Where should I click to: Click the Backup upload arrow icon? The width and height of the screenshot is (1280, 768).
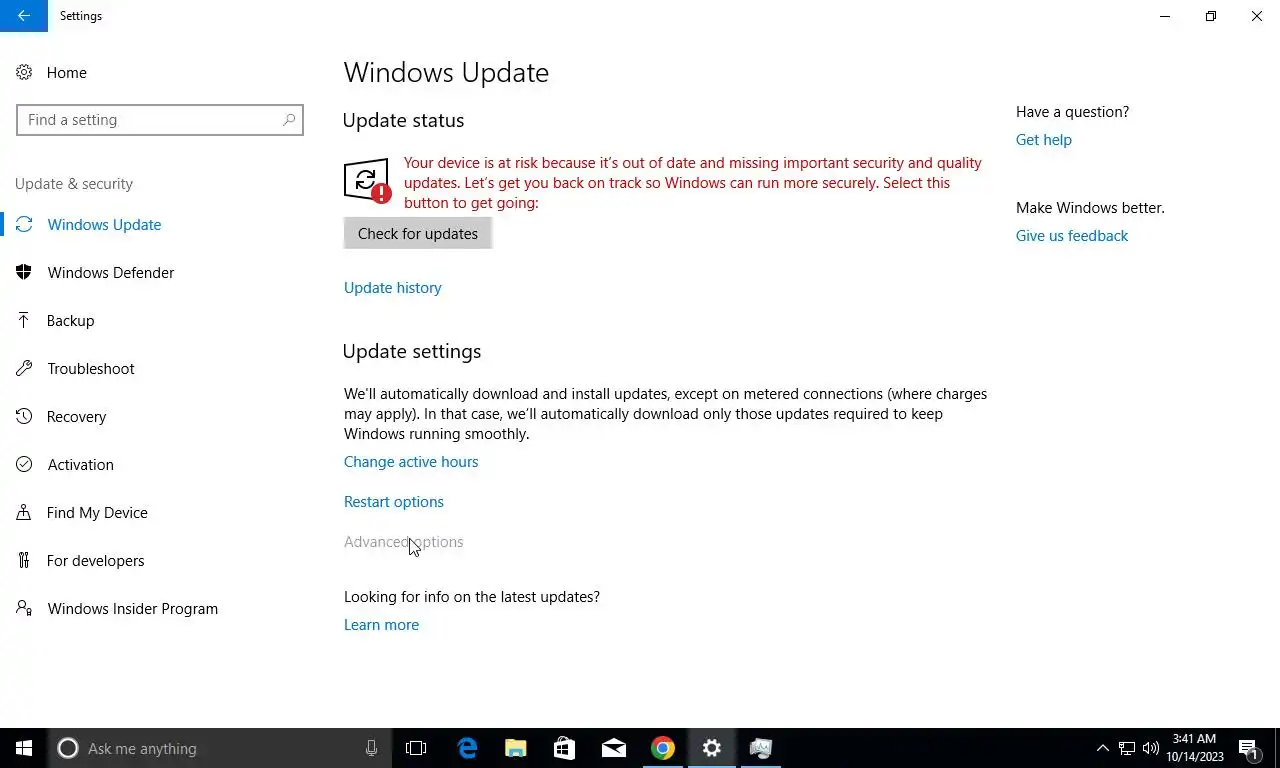click(x=24, y=321)
